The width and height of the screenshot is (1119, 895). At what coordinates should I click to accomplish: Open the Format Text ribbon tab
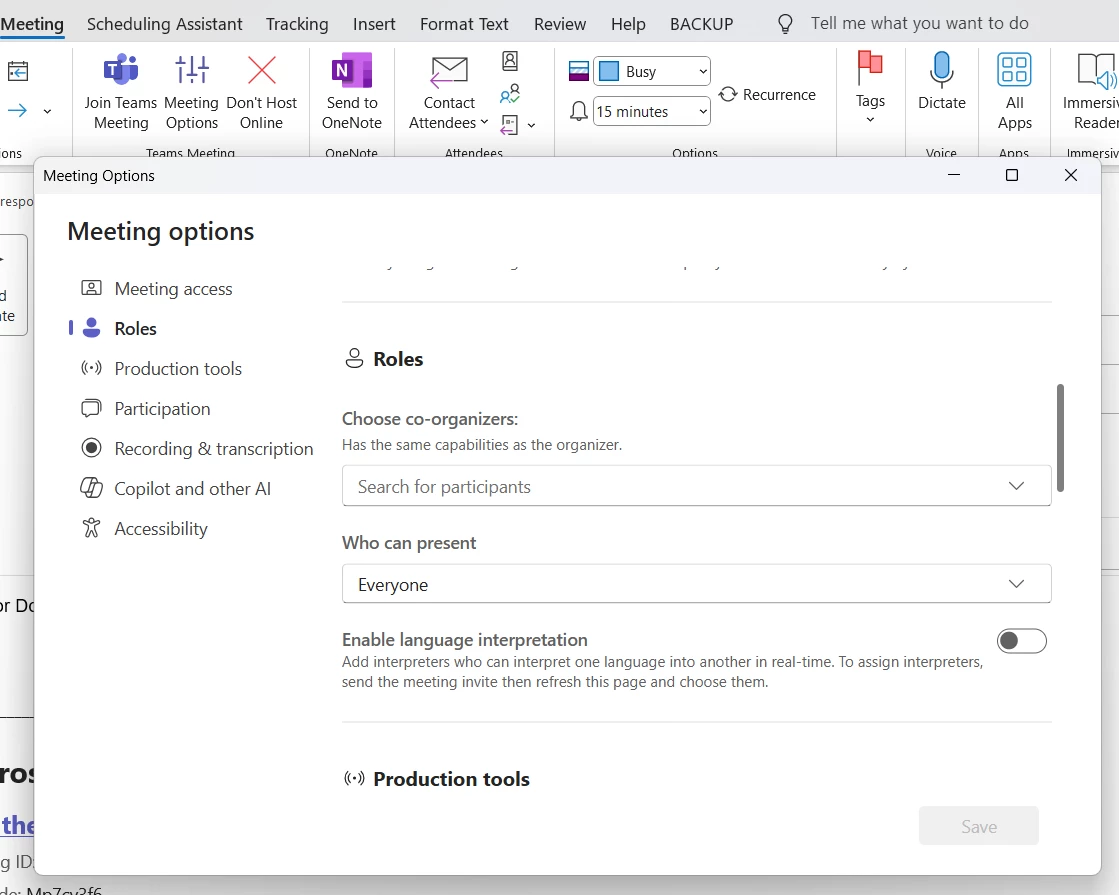tap(464, 24)
